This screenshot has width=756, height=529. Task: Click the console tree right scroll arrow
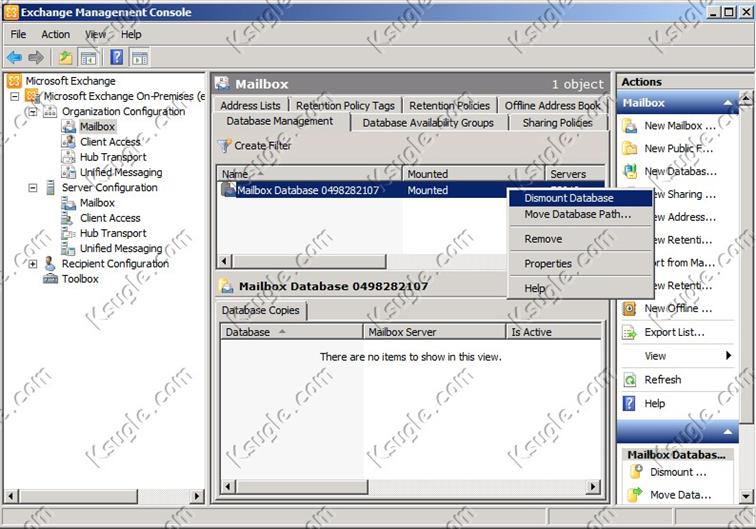coord(196,496)
